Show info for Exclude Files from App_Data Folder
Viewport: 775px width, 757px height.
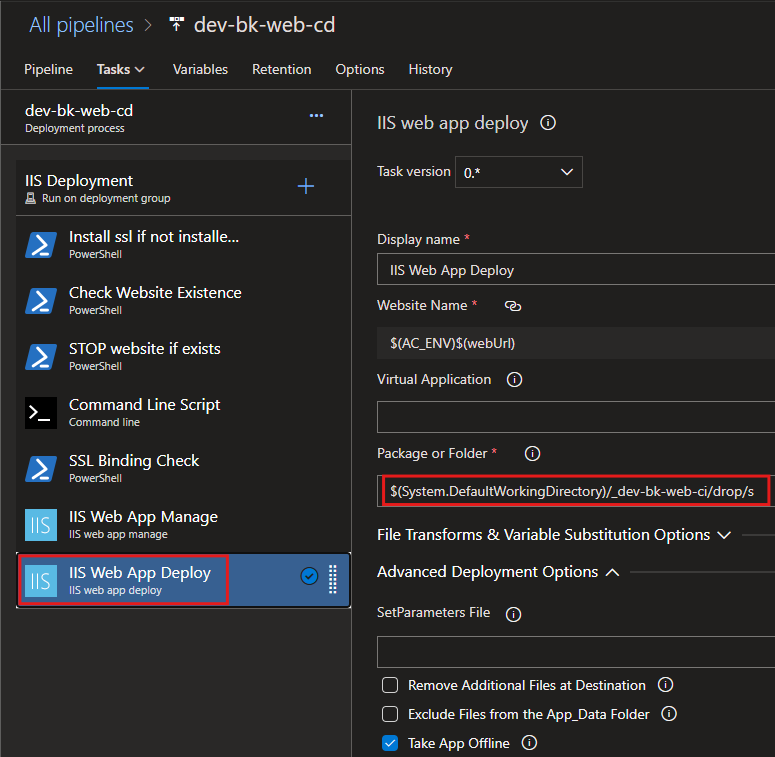click(669, 714)
